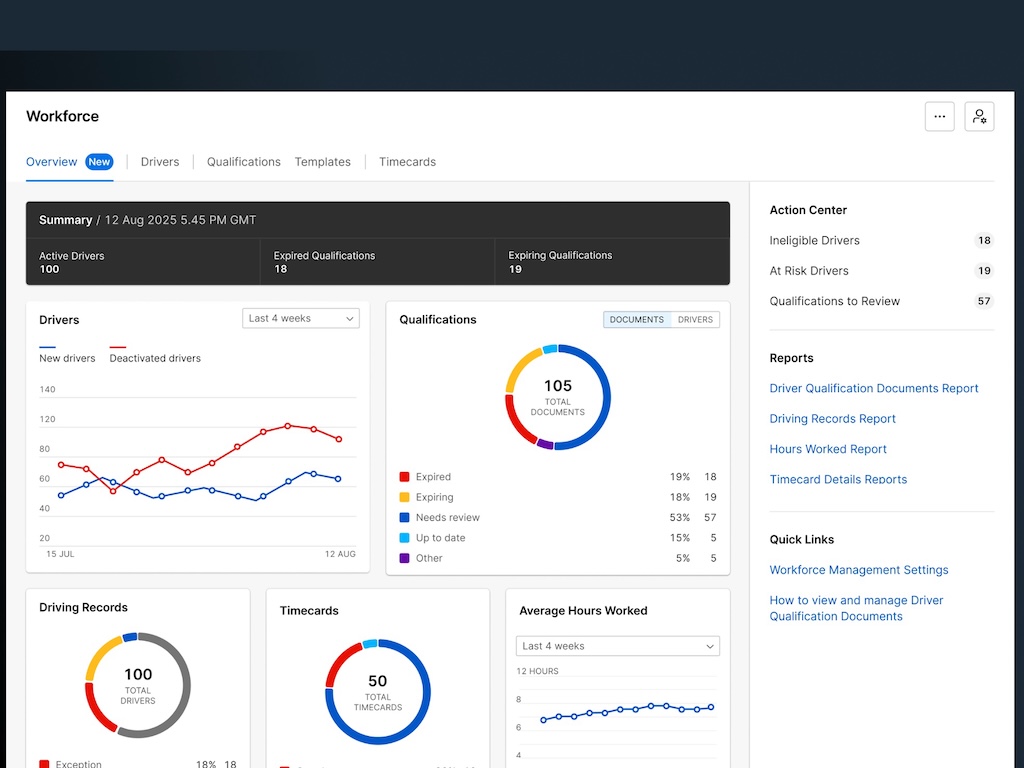Click the Expiring yellow legend square
The height and width of the screenshot is (768, 1024).
click(404, 497)
